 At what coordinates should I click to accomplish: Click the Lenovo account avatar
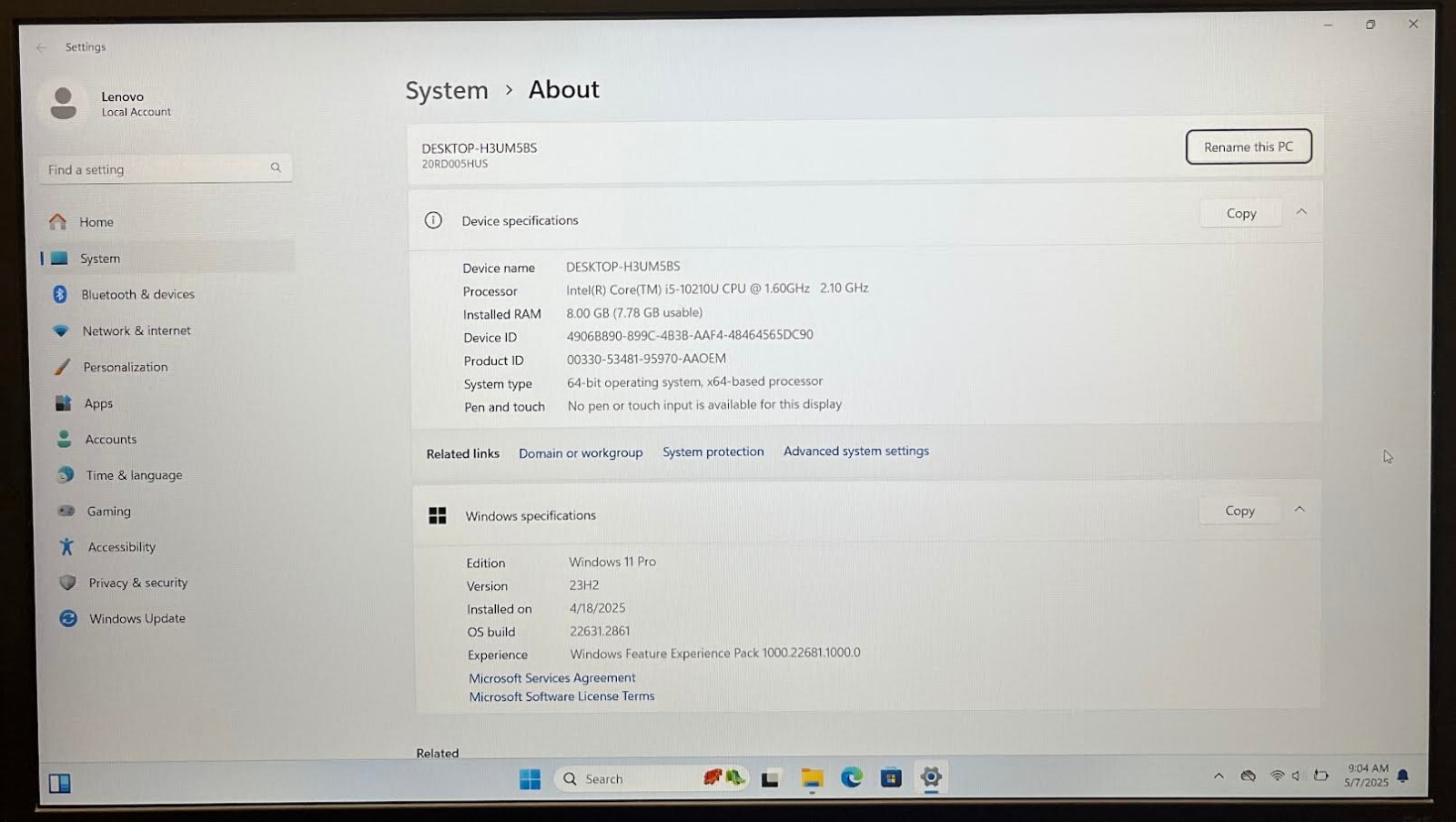pyautogui.click(x=63, y=103)
